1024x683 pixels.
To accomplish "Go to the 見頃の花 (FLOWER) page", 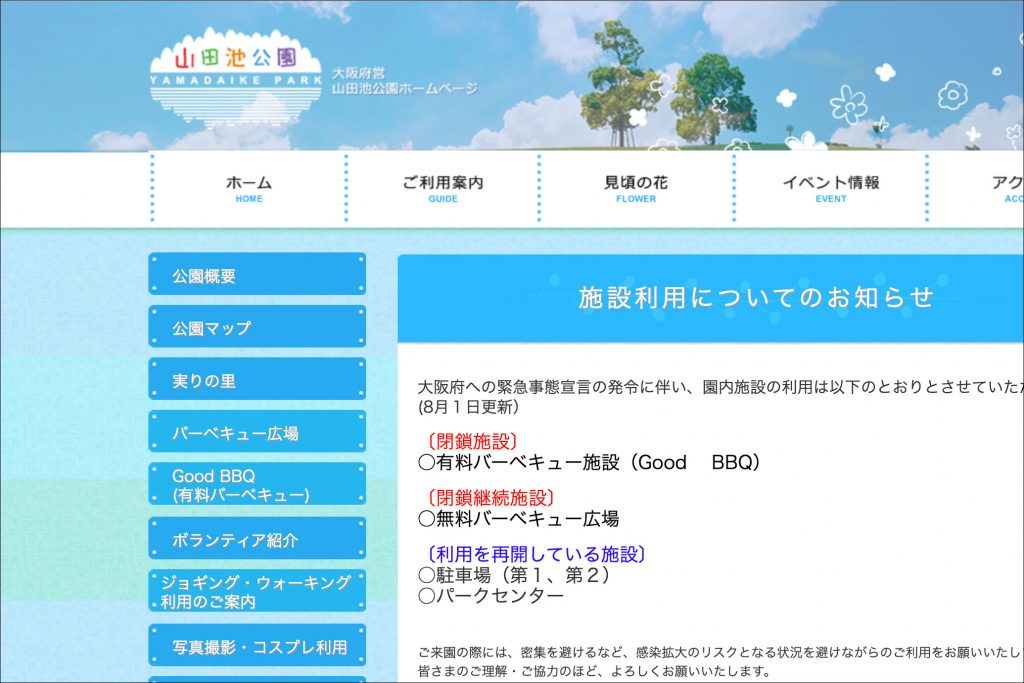I will pos(636,188).
